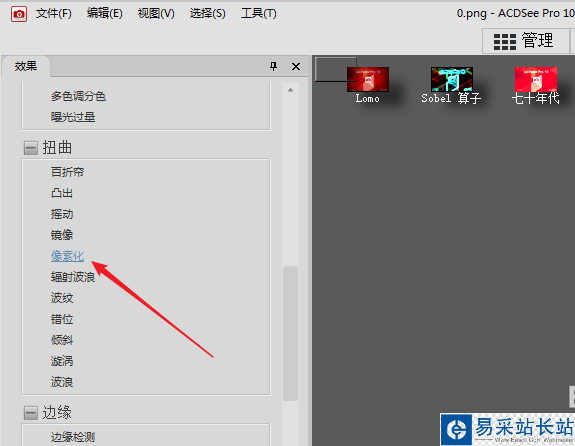Switch to 管理 manage mode
The height and width of the screenshot is (446, 575).
[x=525, y=41]
